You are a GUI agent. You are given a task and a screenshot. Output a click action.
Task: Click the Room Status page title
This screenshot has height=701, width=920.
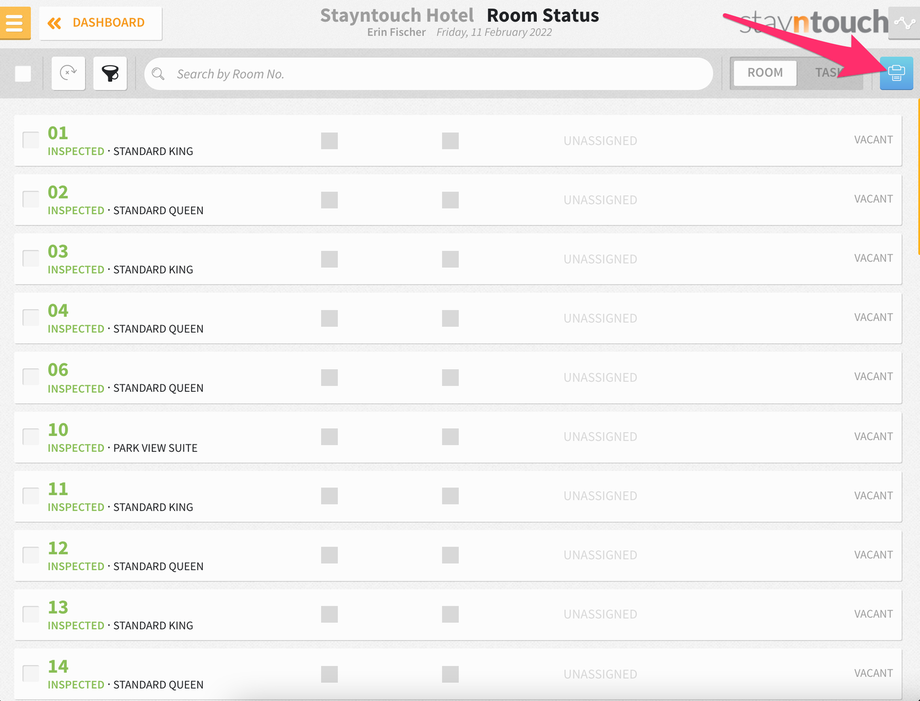click(543, 15)
